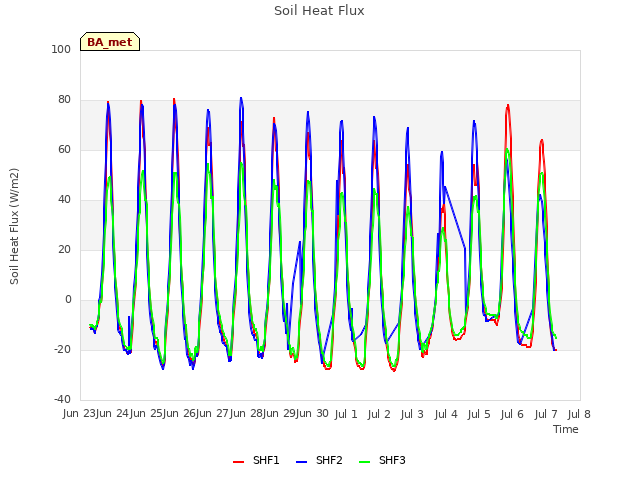Click the Jun 27 x-axis tick label

pos(212,414)
